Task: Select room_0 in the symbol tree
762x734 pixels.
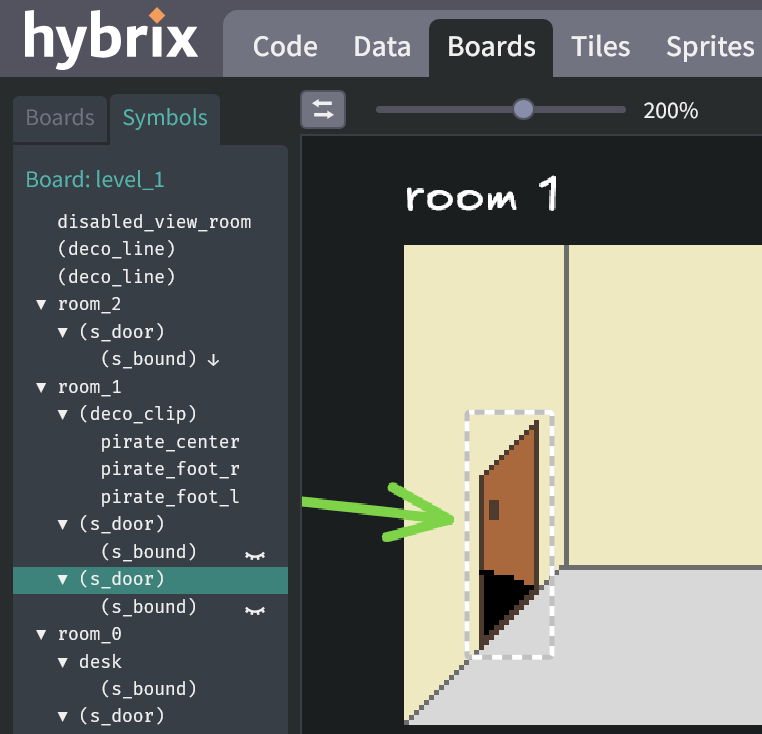Action: click(x=89, y=634)
